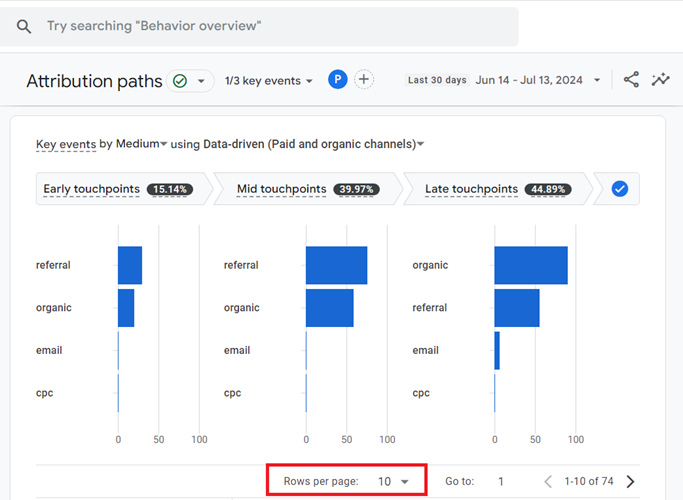Image resolution: width=683 pixels, height=500 pixels.
Task: Click cpc label in Mid touchpoints chart
Action: coord(233,393)
